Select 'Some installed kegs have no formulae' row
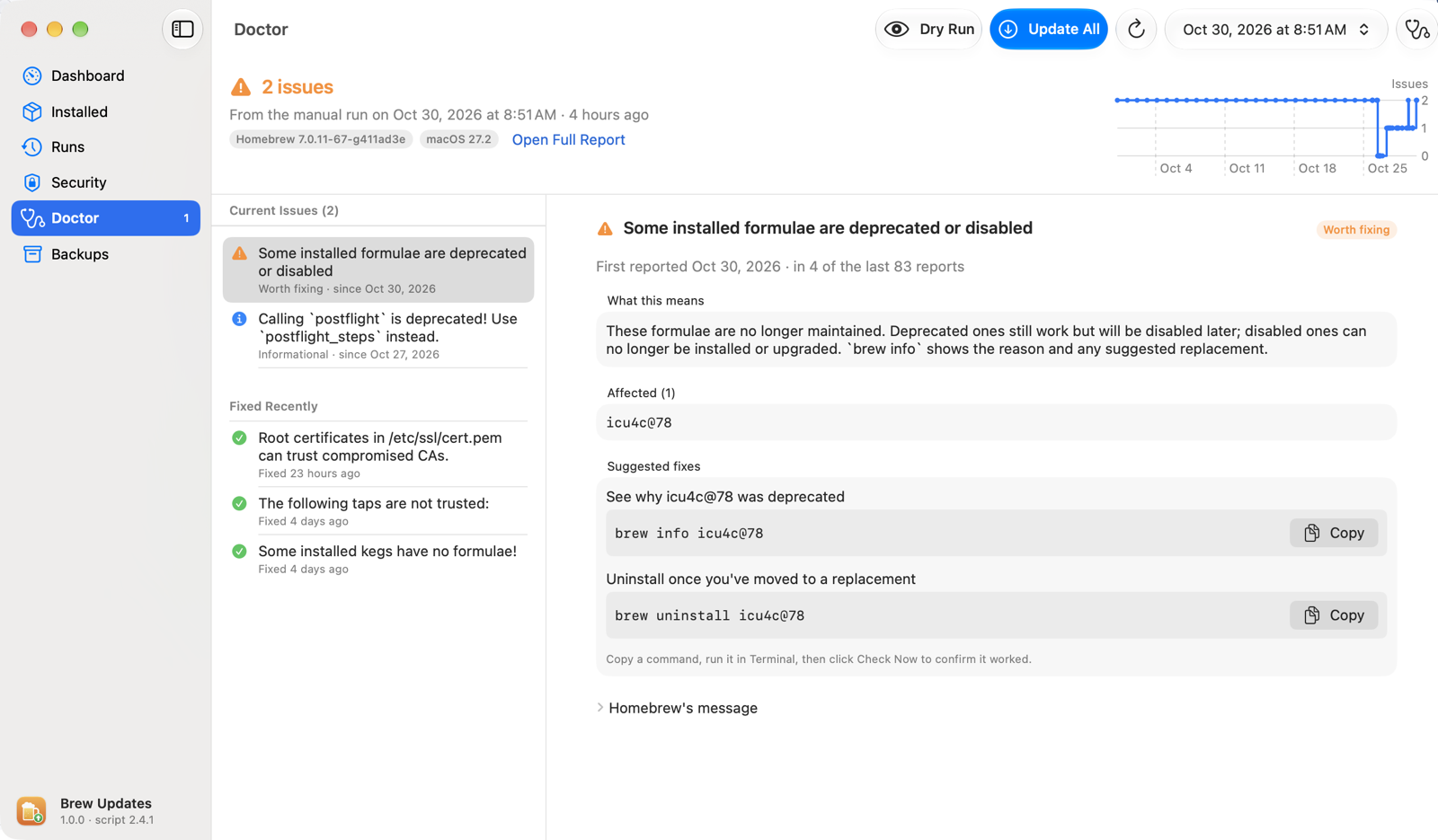Viewport: 1438px width, 840px height. pos(378,558)
